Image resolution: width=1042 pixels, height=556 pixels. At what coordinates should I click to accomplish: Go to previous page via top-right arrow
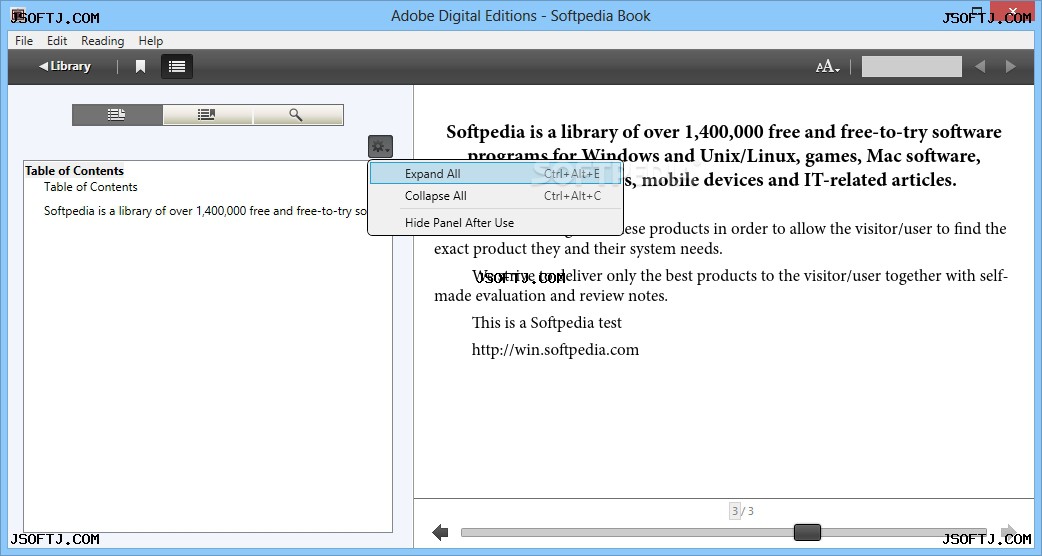(x=980, y=66)
